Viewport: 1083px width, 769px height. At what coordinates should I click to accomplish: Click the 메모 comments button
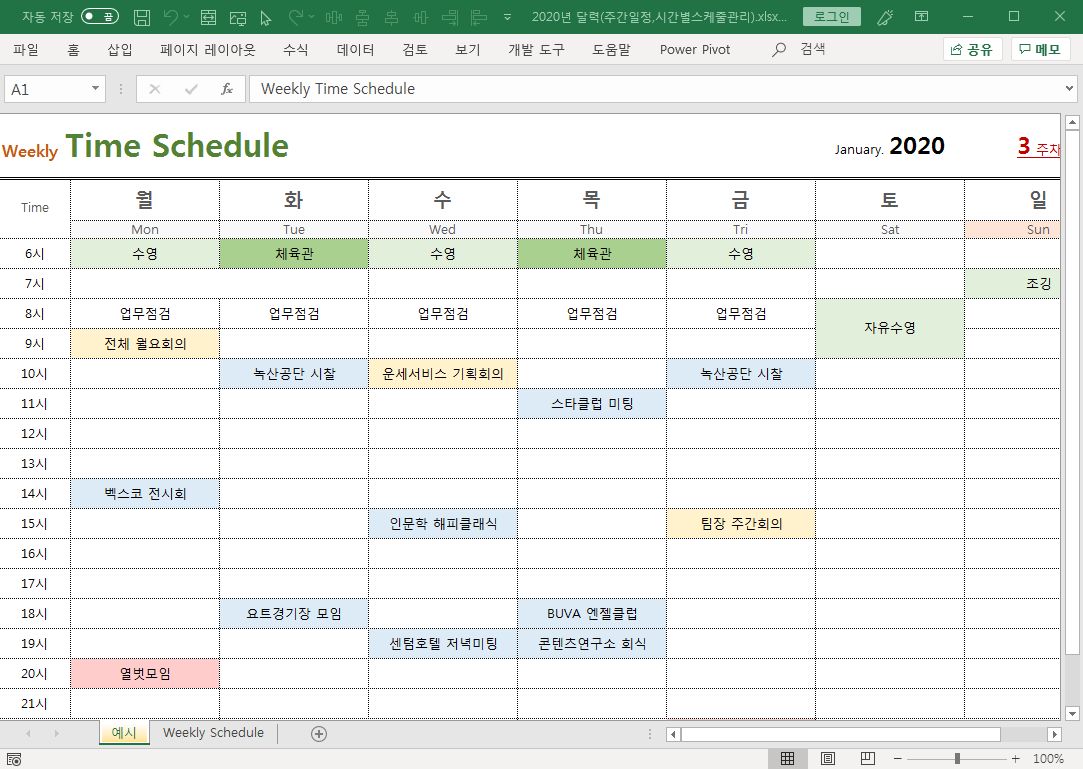1040,50
